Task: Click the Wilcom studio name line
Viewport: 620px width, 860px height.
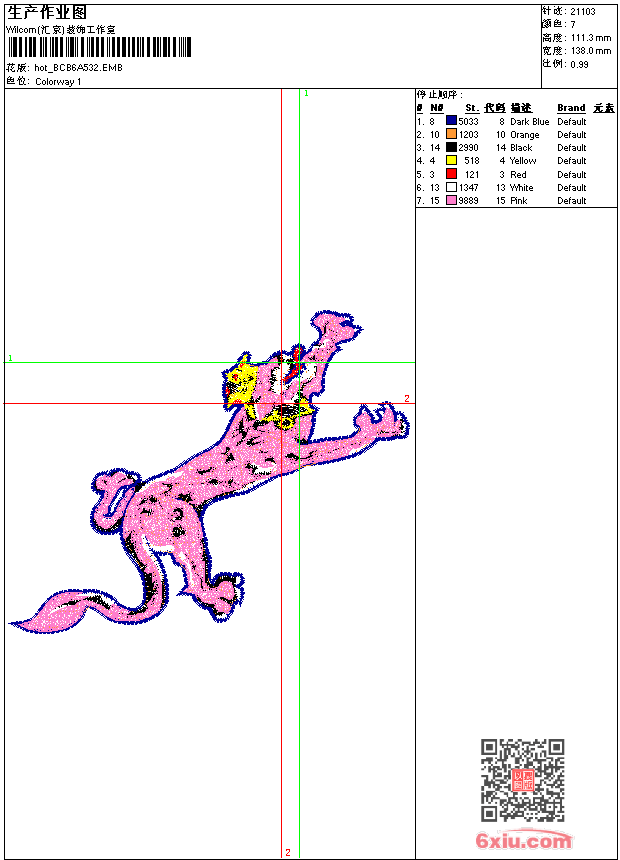Action: [x=61, y=30]
